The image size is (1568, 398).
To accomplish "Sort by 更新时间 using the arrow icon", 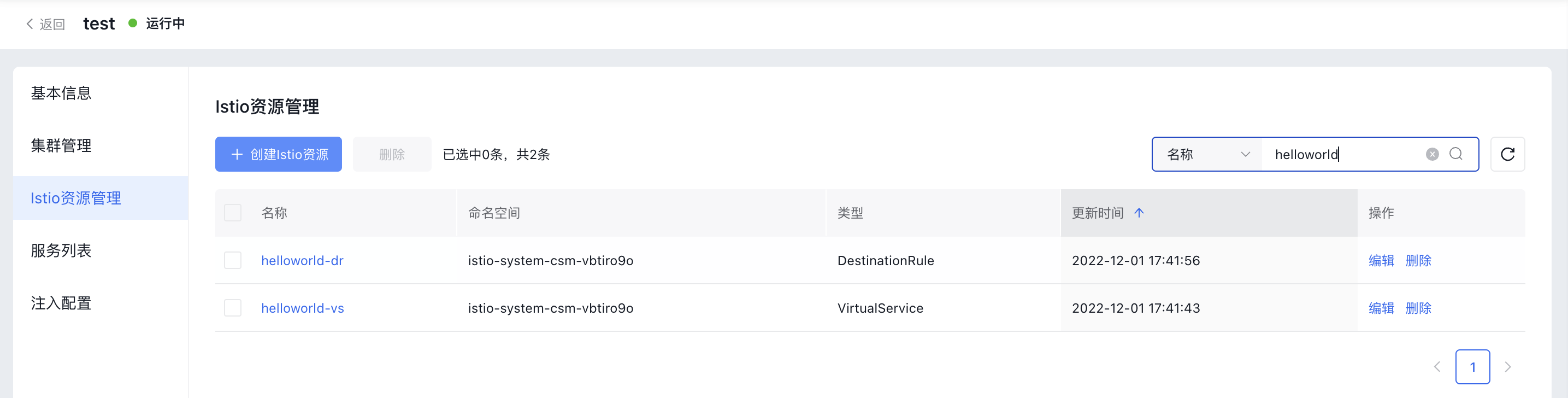I will pos(1139,213).
